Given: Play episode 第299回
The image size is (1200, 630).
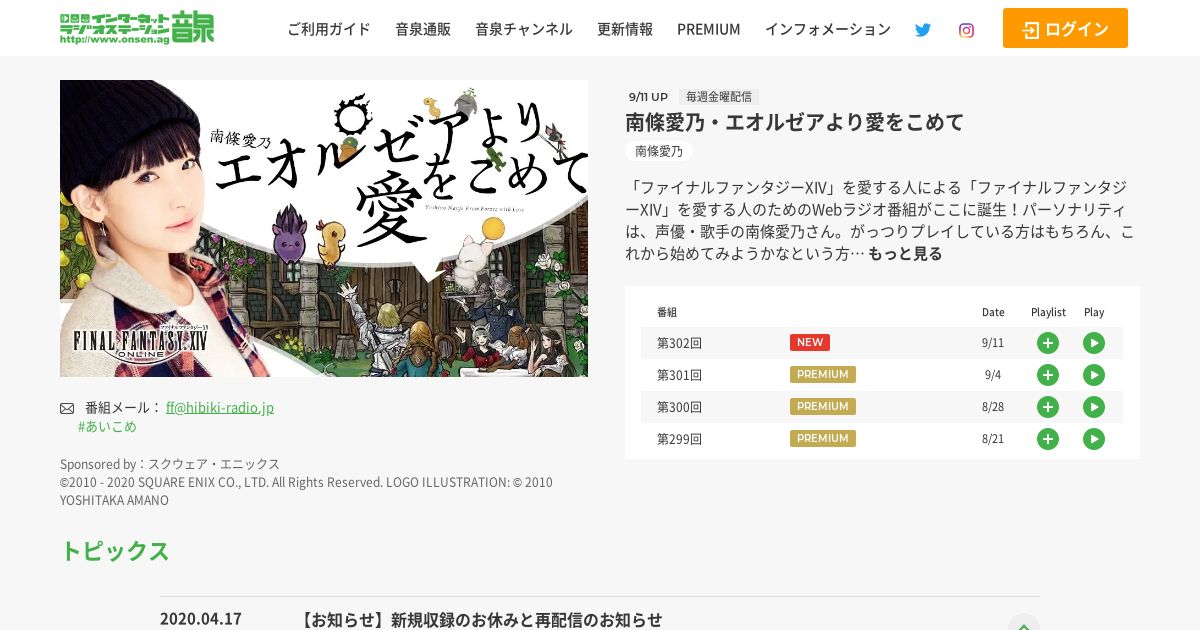Looking at the screenshot, I should point(1094,439).
